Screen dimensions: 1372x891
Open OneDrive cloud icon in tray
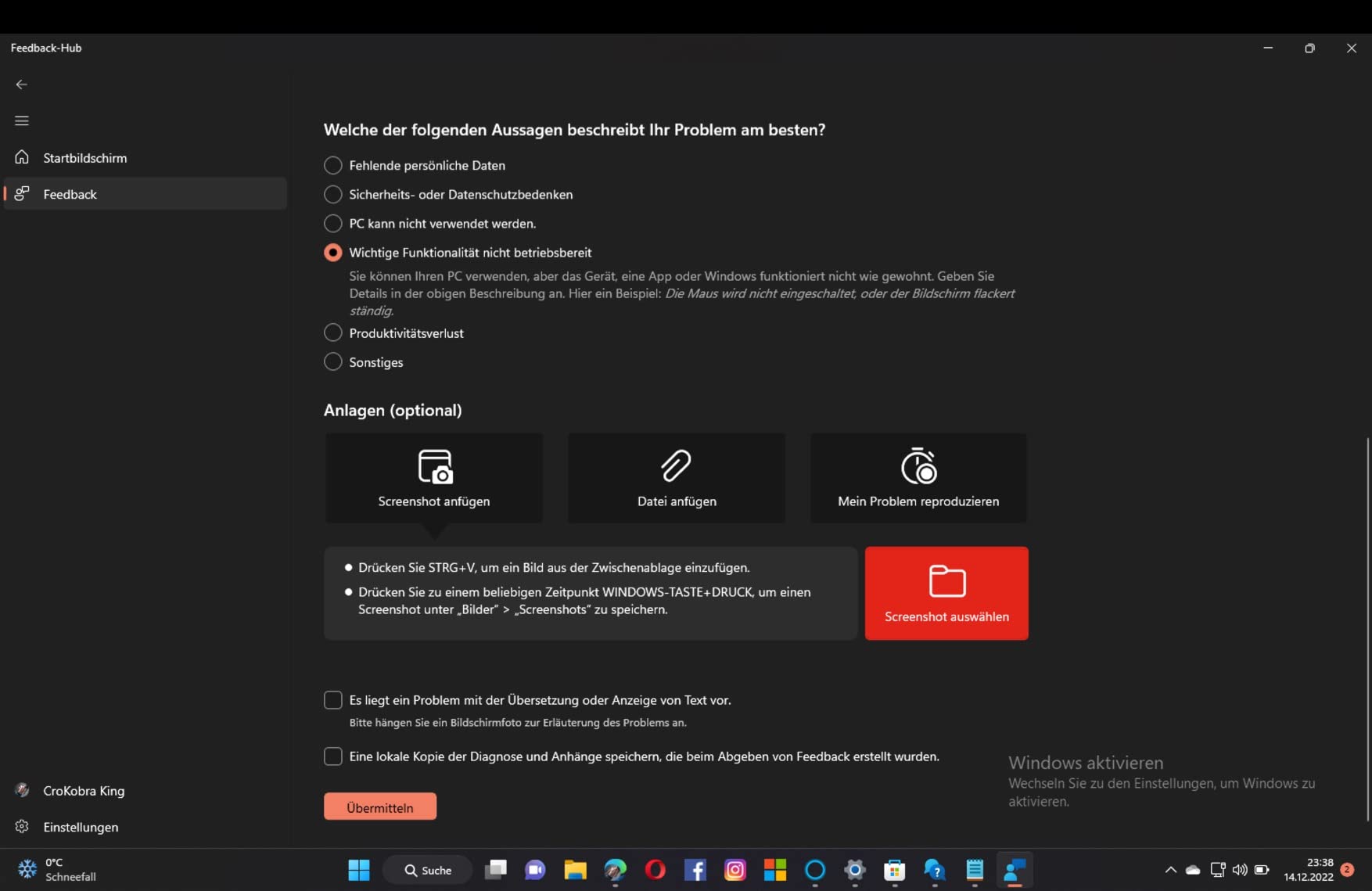(1193, 870)
